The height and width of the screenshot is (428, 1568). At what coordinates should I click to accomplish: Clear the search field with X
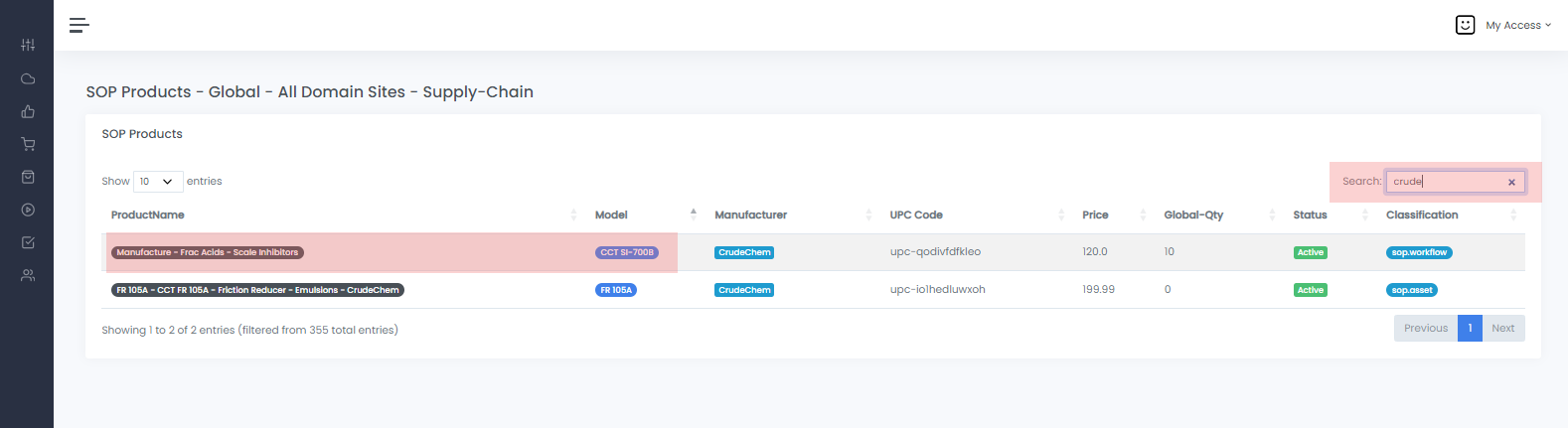point(1511,182)
